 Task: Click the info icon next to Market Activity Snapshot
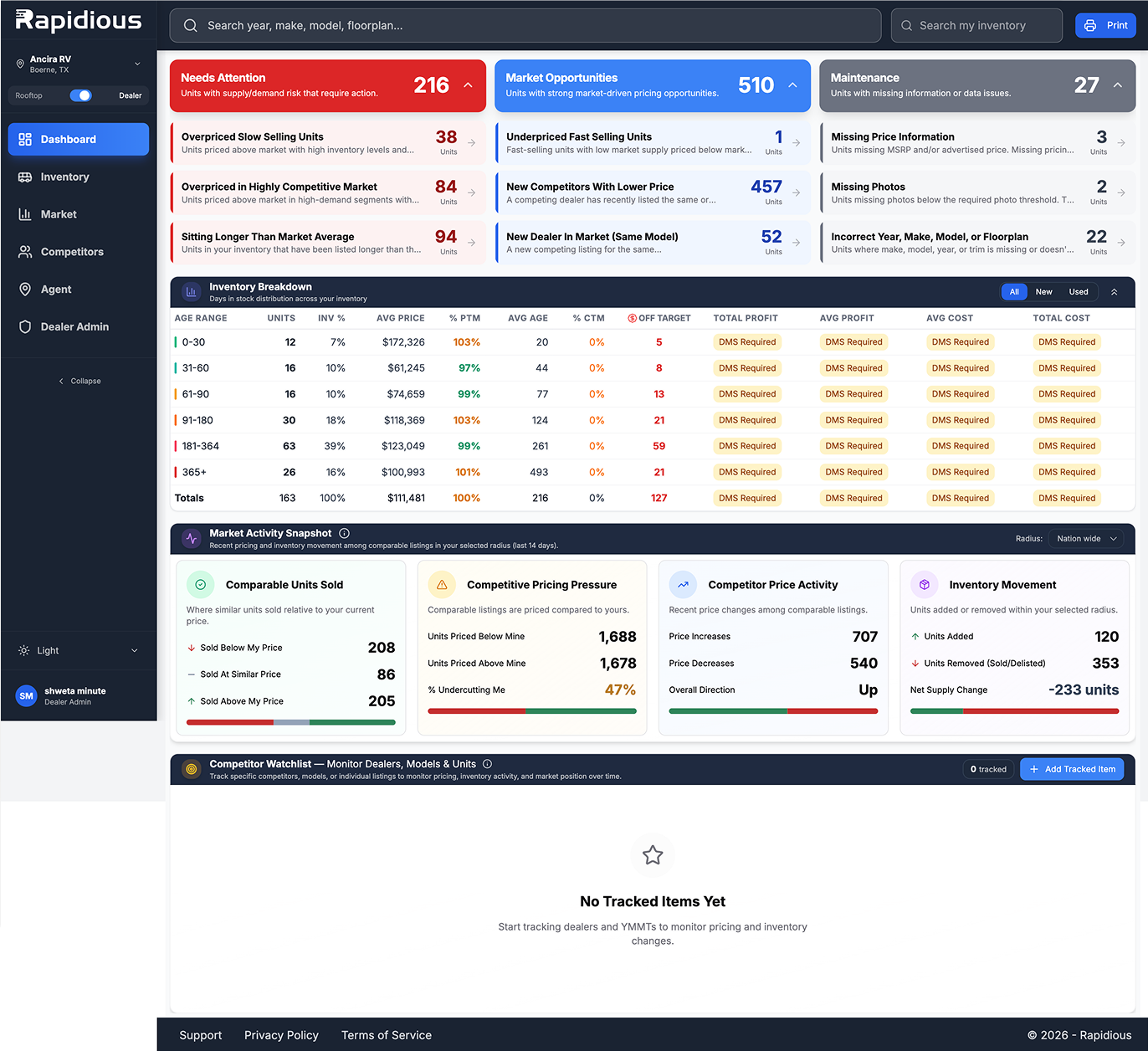pyautogui.click(x=345, y=533)
